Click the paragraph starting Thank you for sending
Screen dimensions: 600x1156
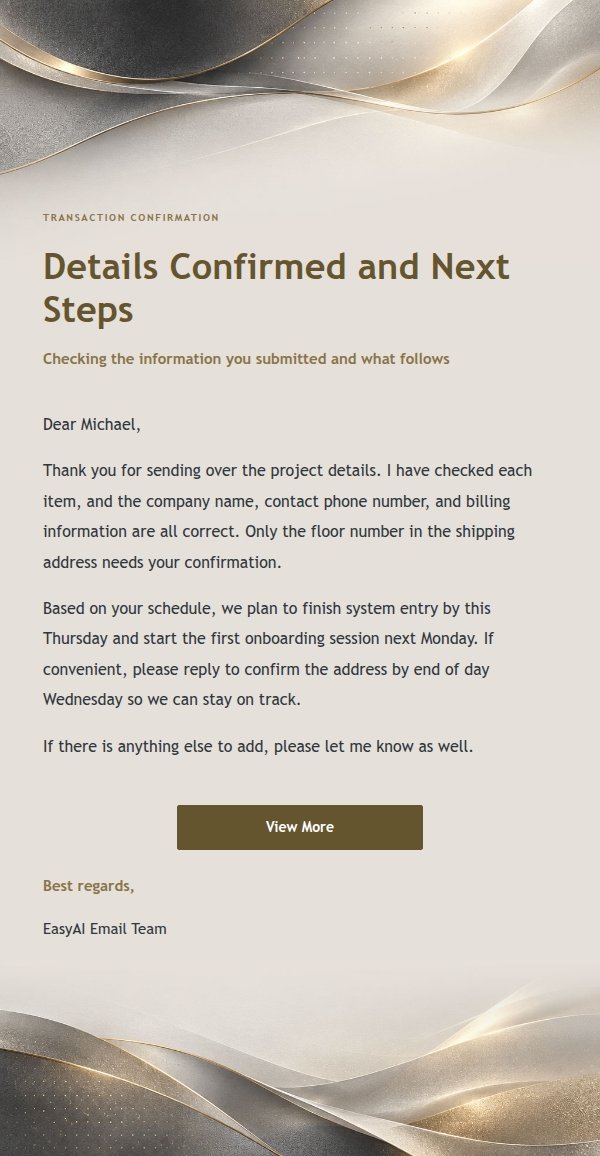click(287, 516)
